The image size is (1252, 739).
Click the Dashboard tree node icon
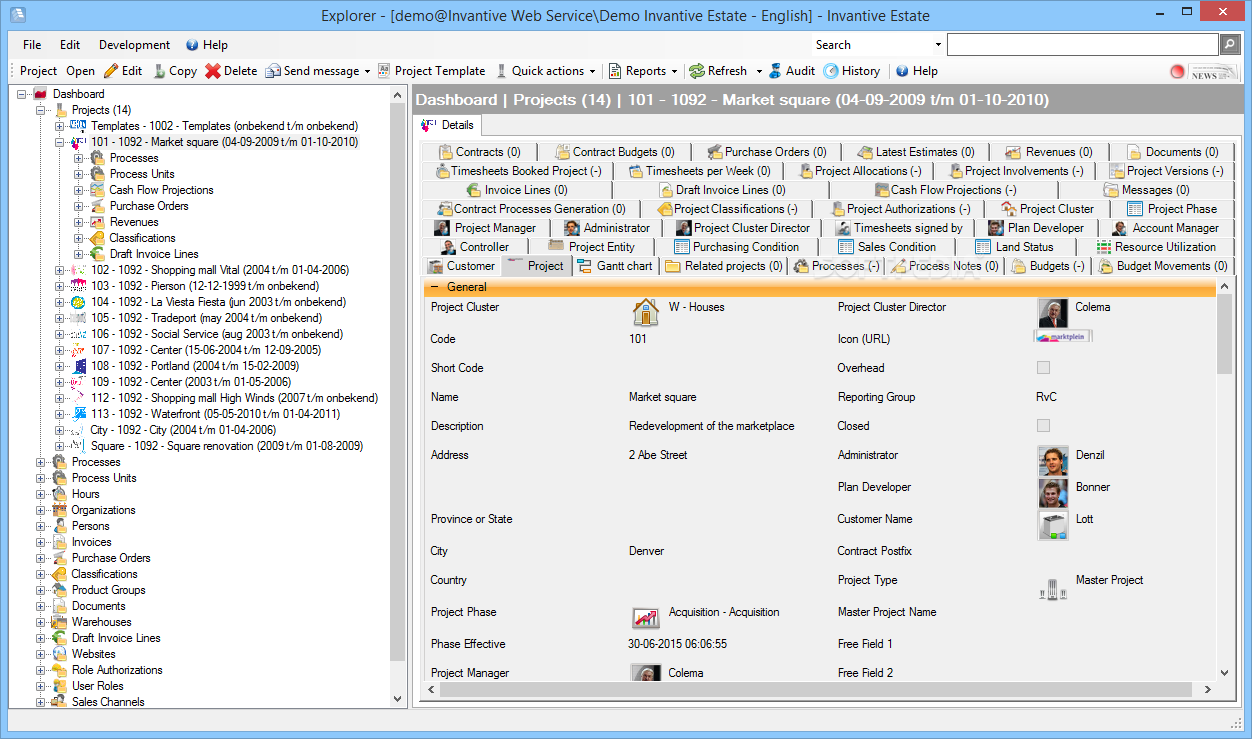click(41, 94)
